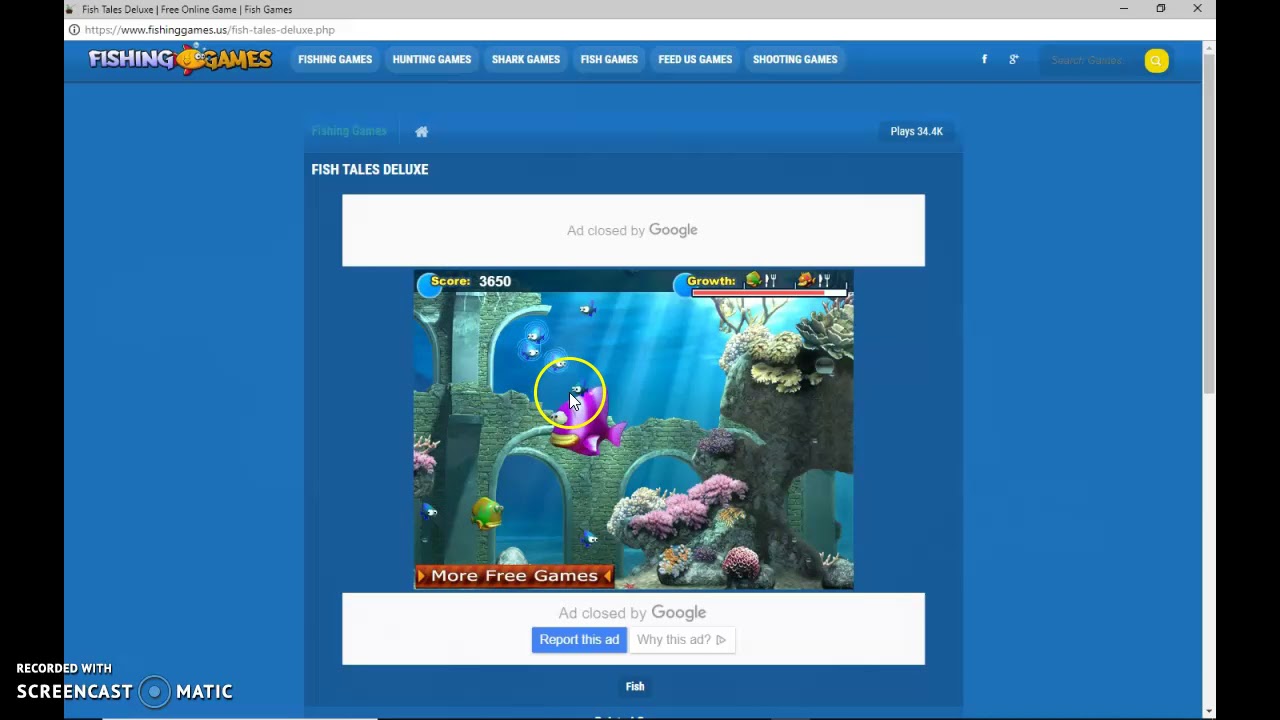Click the page URL in address bar
Screen dimensions: 1280x720
pyautogui.click(x=210, y=30)
